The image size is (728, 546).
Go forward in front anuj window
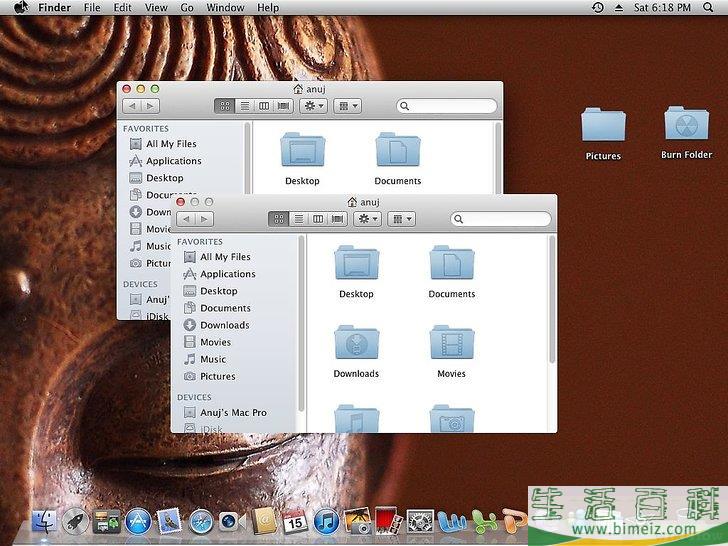(204, 219)
